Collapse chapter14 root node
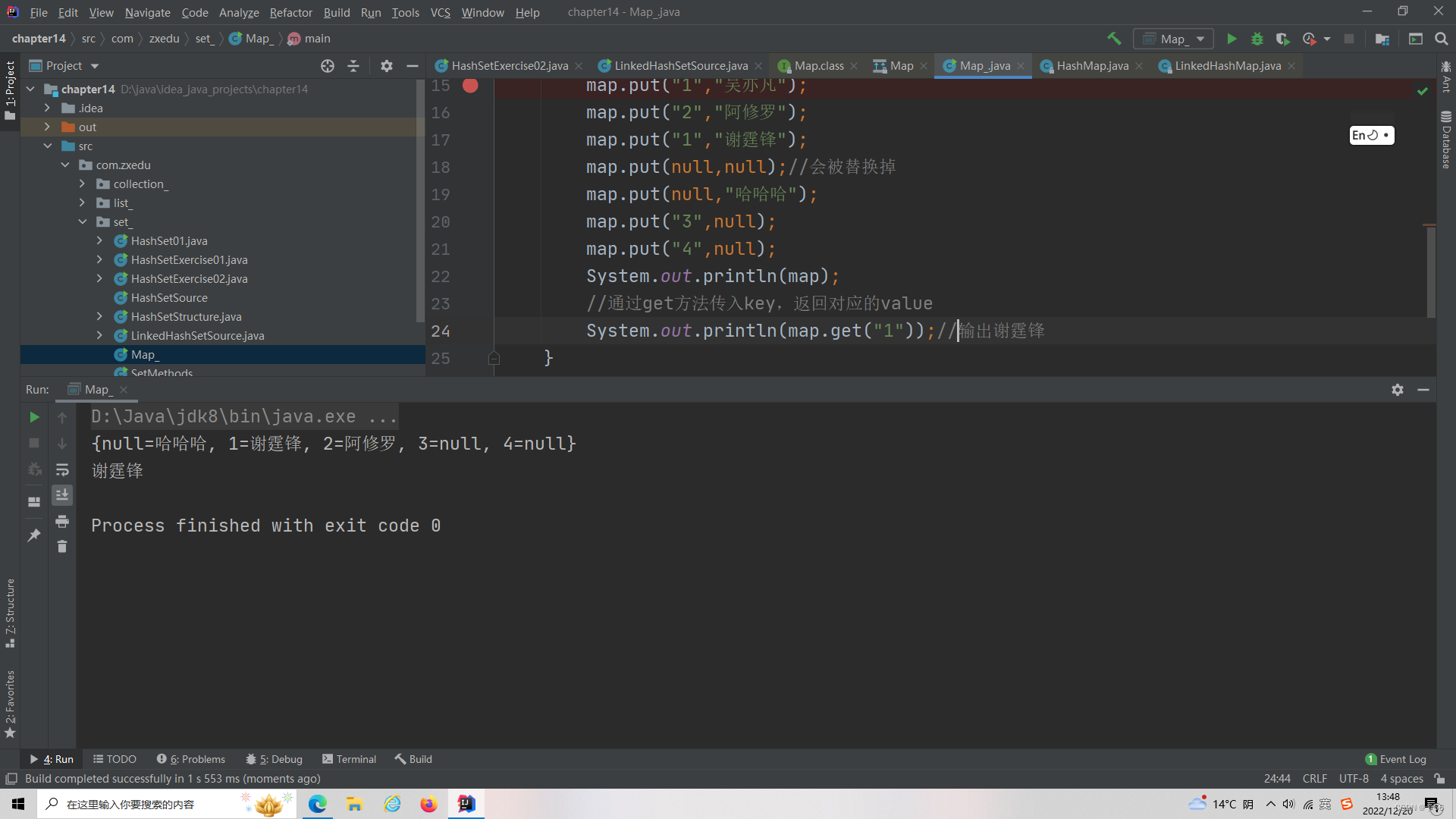1456x819 pixels. (30, 89)
